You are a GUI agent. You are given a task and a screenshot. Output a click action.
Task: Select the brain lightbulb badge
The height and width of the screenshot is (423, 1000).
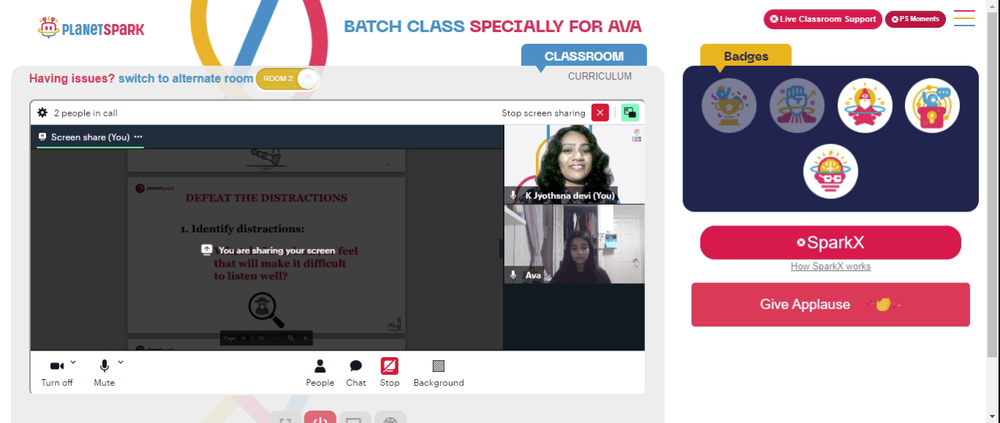click(x=830, y=171)
